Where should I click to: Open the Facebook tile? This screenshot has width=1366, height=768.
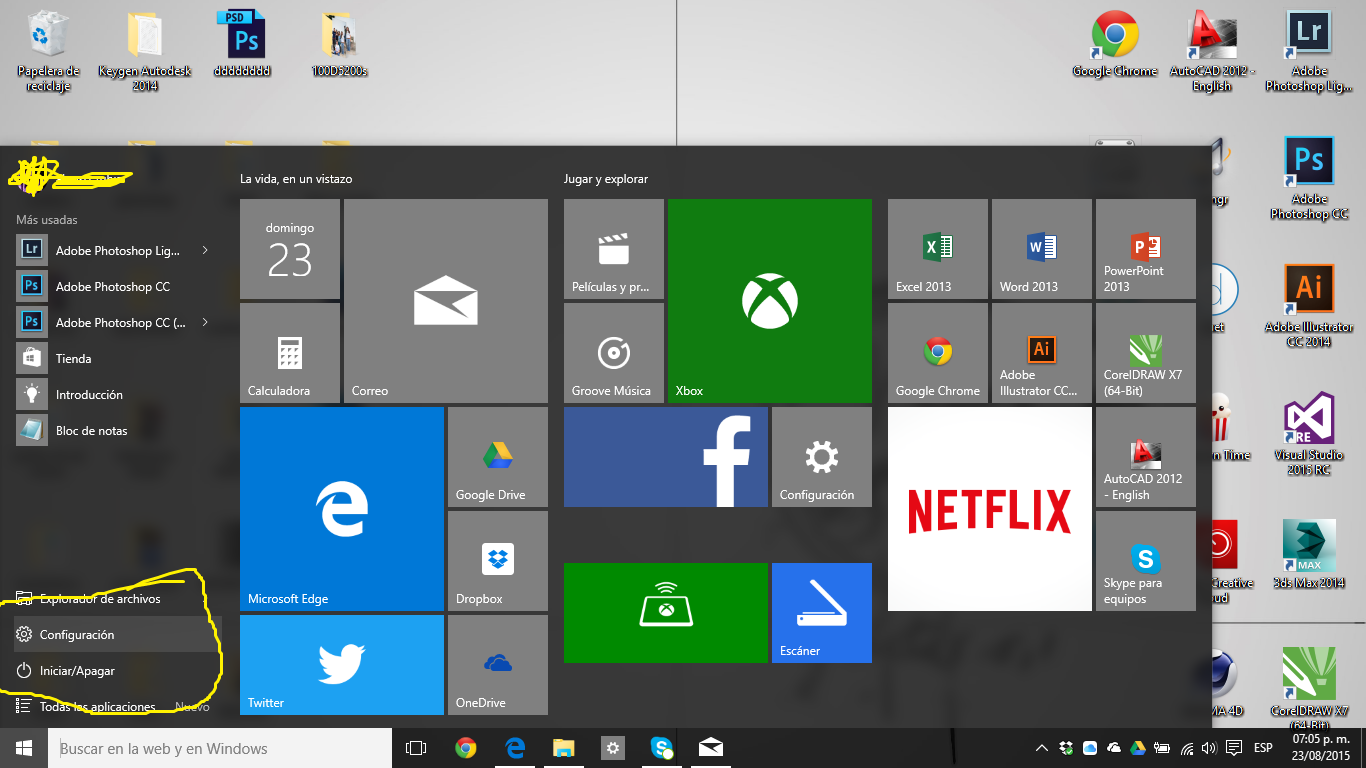click(666, 457)
